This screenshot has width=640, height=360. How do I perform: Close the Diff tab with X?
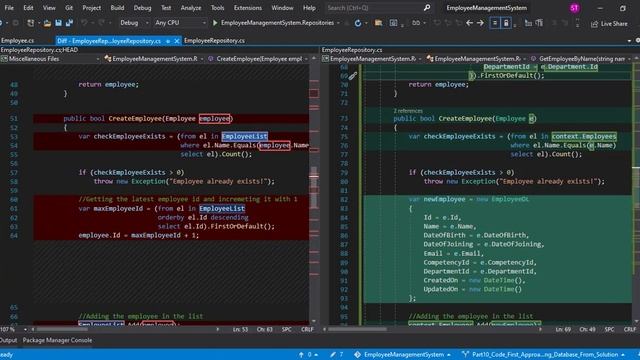point(177,41)
